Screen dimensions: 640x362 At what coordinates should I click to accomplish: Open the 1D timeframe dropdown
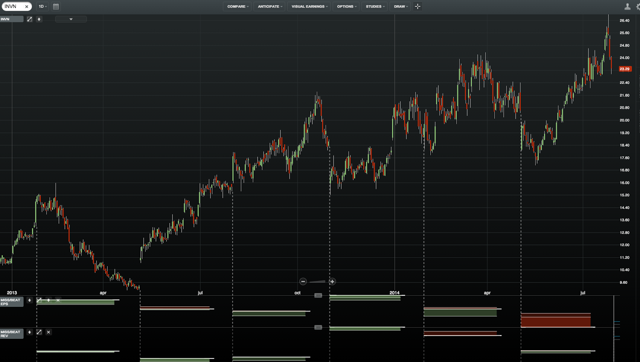click(42, 7)
